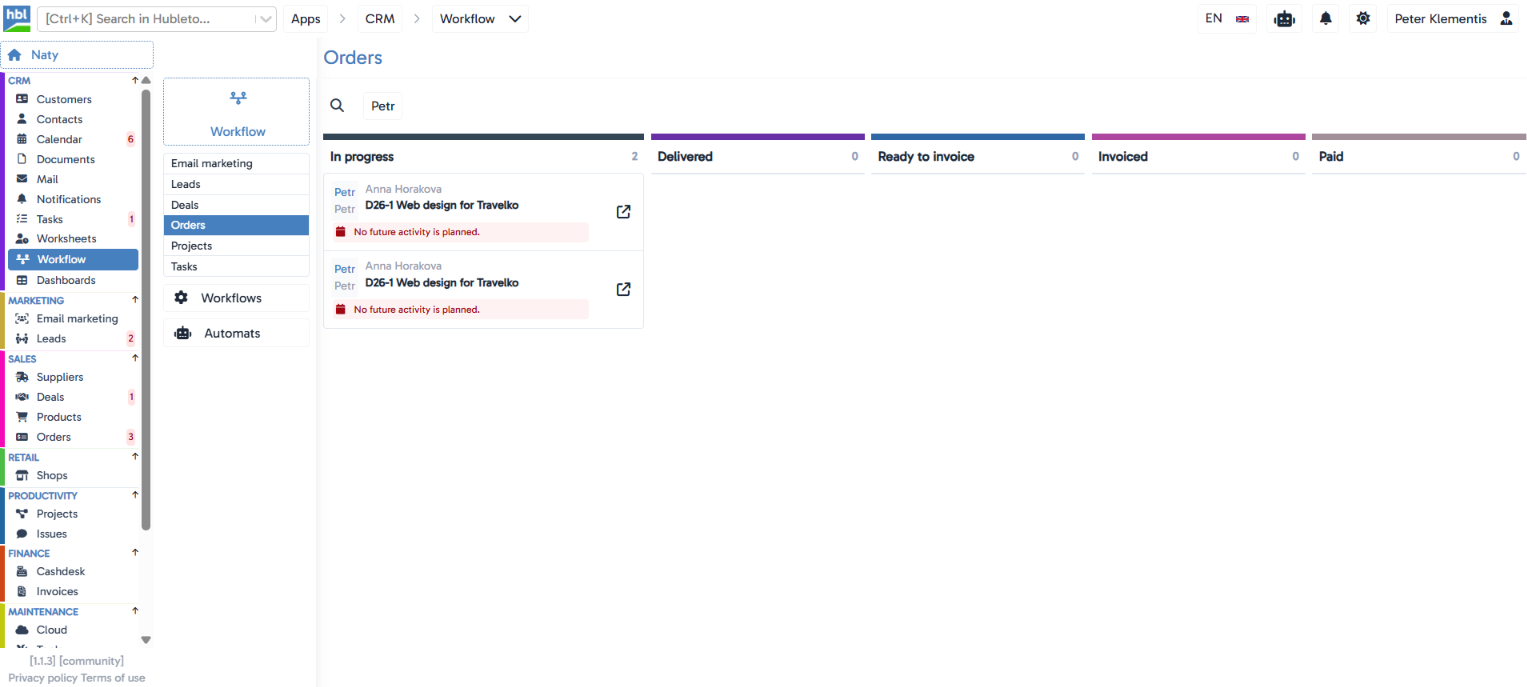Collapse the PRODUCTIVITY sidebar section arrow

[135, 495]
